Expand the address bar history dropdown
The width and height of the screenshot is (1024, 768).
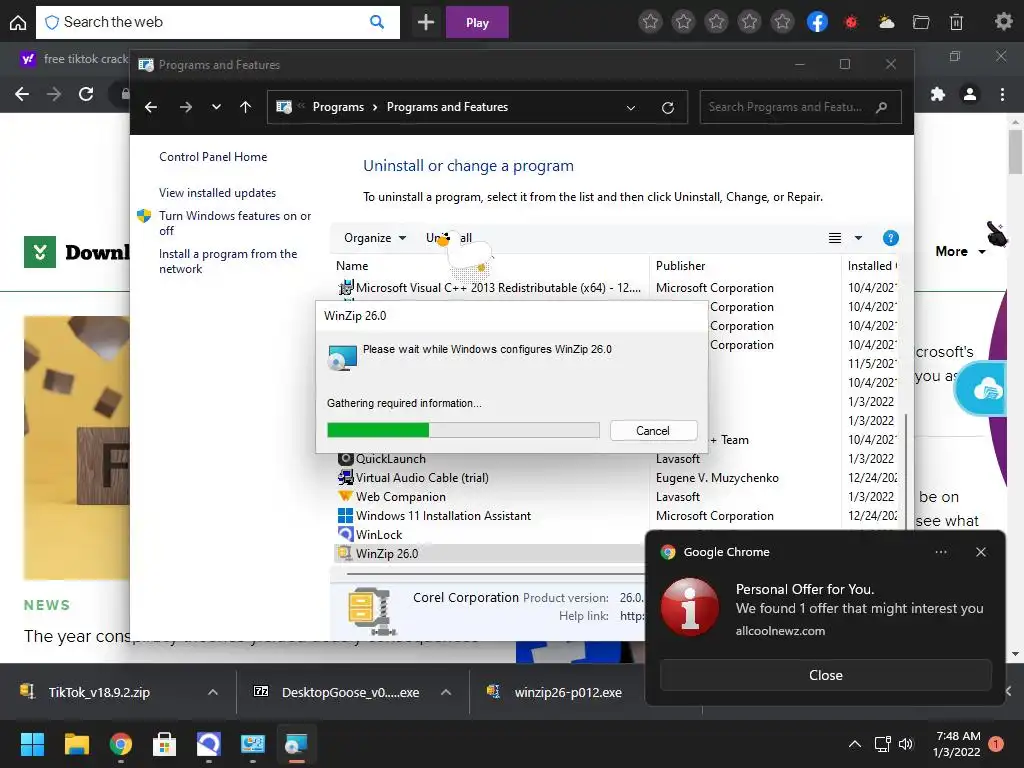coord(631,108)
